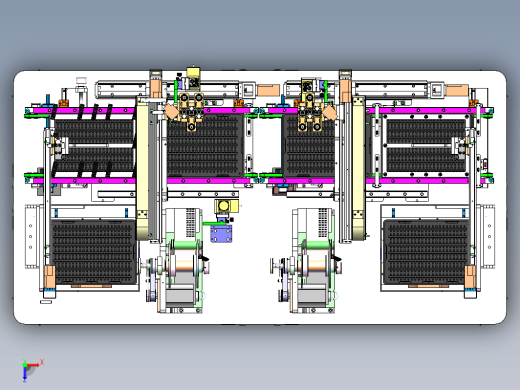Viewport: 520px width, 390px height.
Task: Select the upper-left tray with black clamps
Action: click(x=94, y=146)
